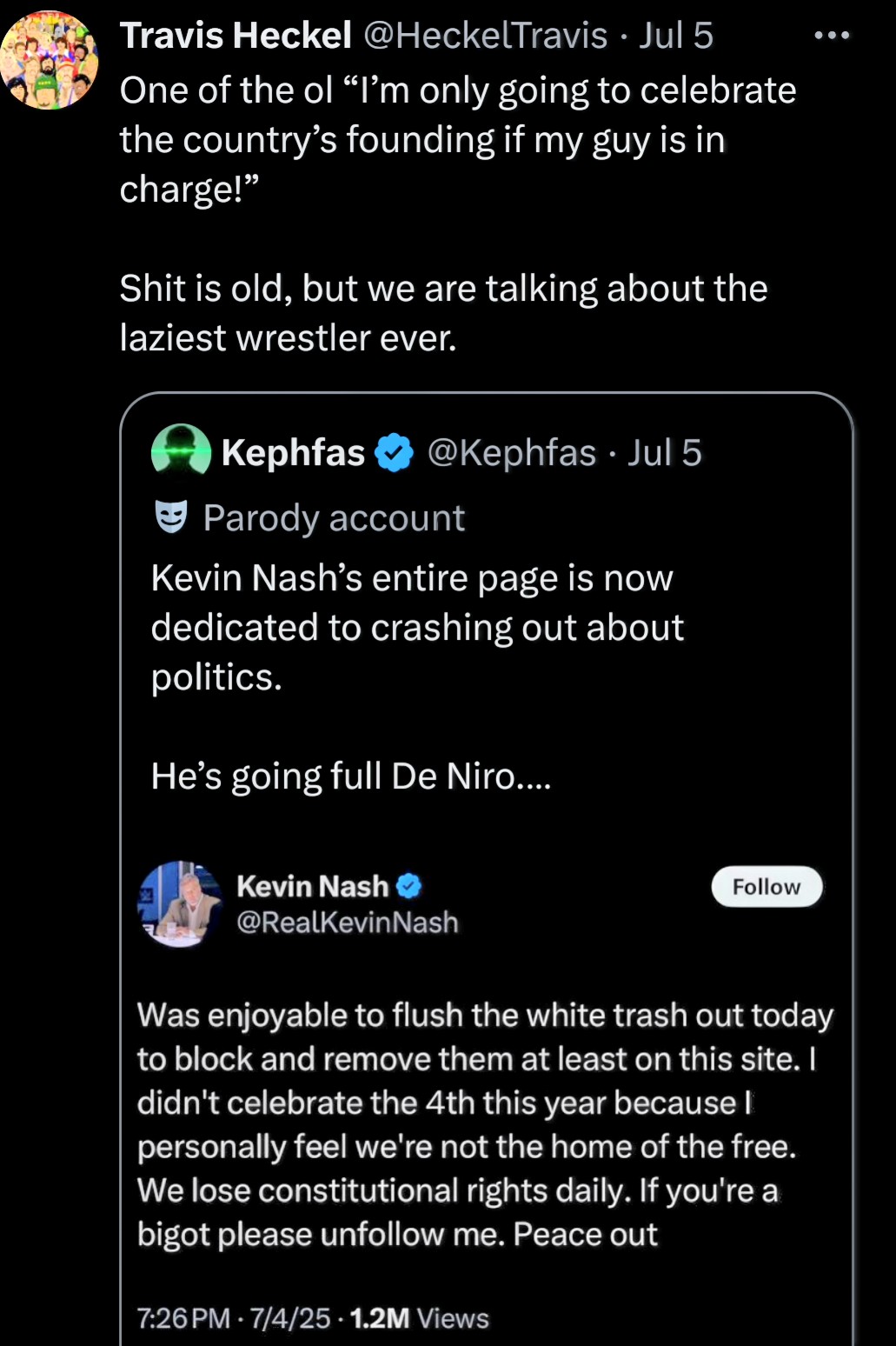Open the Kephfas display name
Screen dimensions: 896x1346
point(293,453)
